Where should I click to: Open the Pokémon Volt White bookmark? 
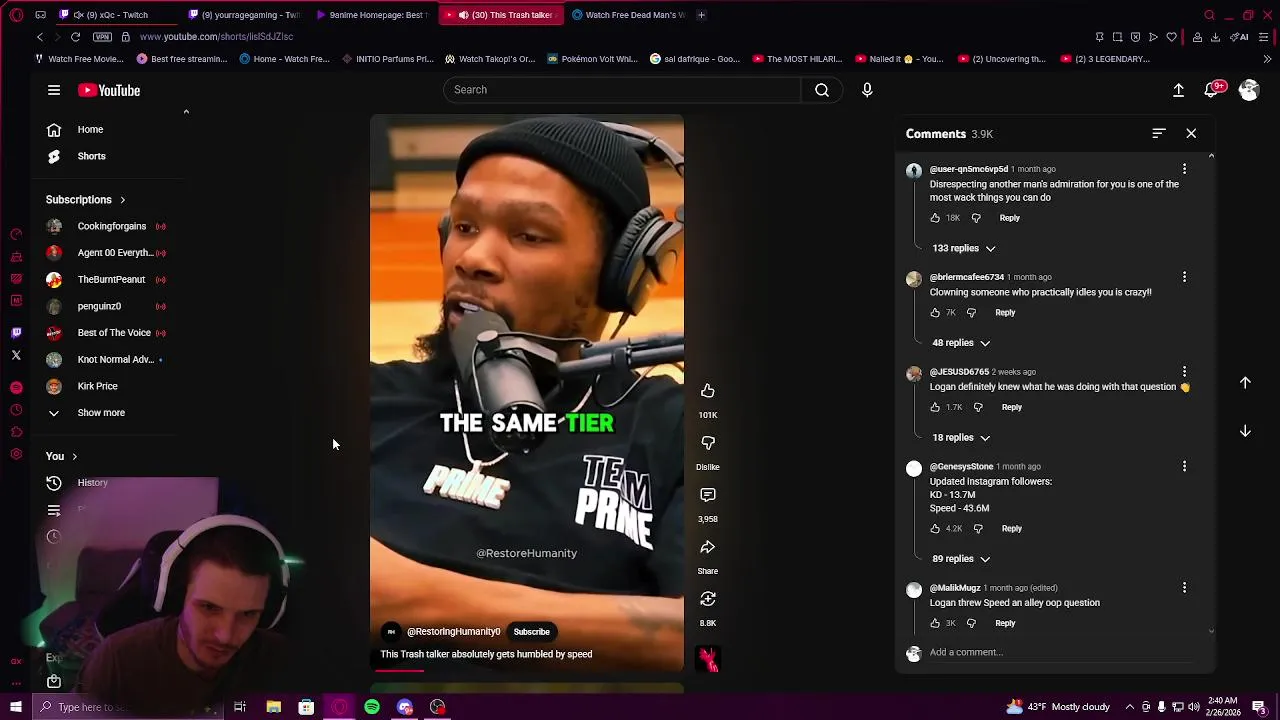(593, 59)
